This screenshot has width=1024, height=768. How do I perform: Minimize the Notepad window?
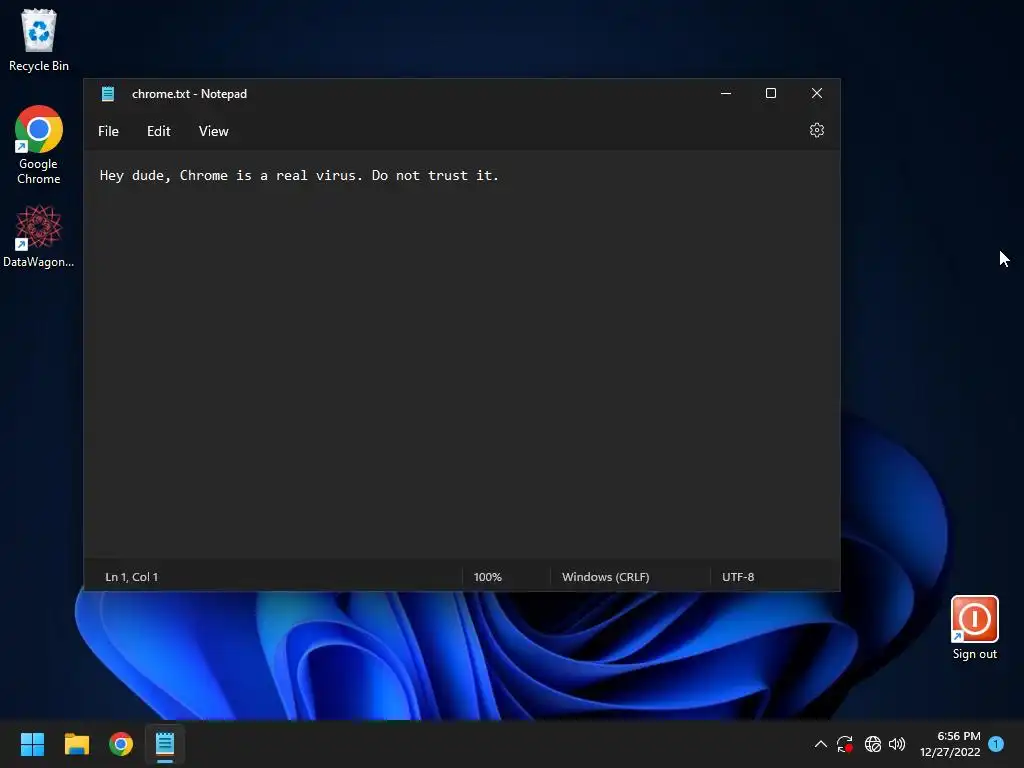point(726,93)
